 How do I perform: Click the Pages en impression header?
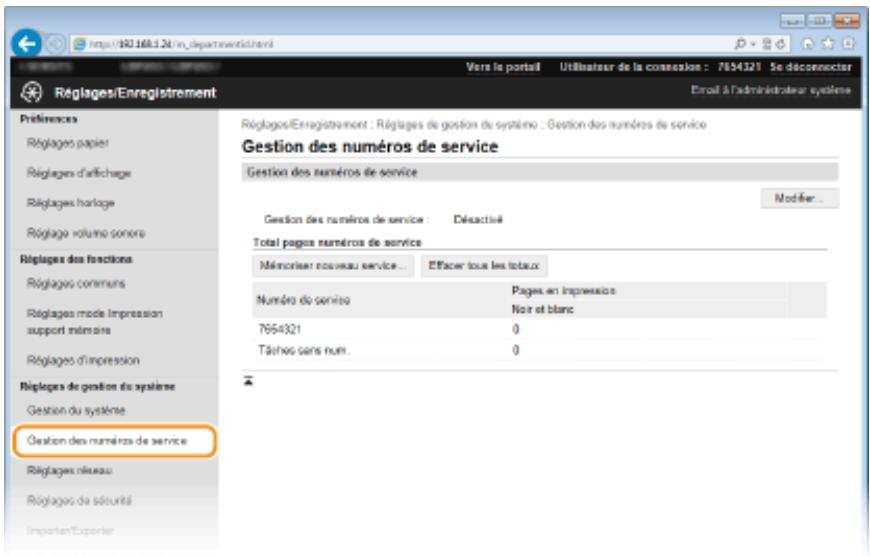(x=563, y=291)
